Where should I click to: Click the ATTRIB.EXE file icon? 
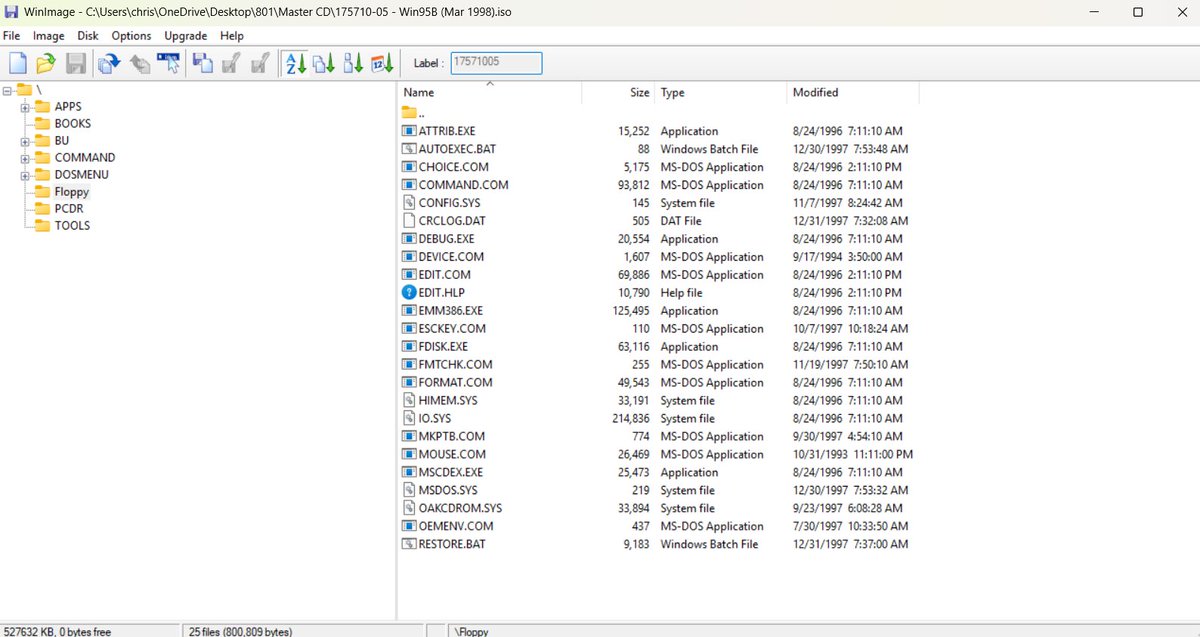pyautogui.click(x=409, y=131)
